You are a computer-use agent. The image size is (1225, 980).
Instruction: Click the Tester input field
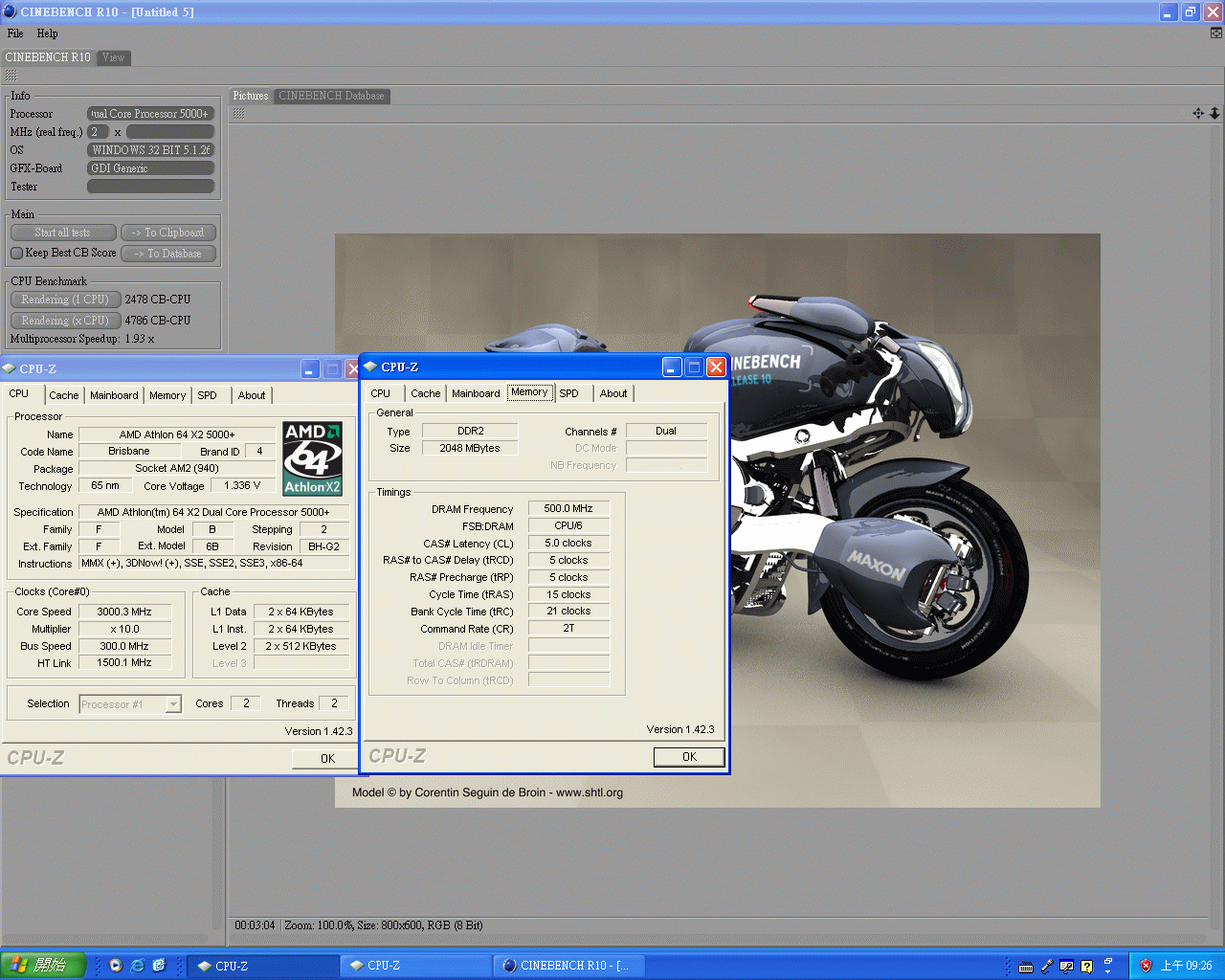[x=151, y=187]
